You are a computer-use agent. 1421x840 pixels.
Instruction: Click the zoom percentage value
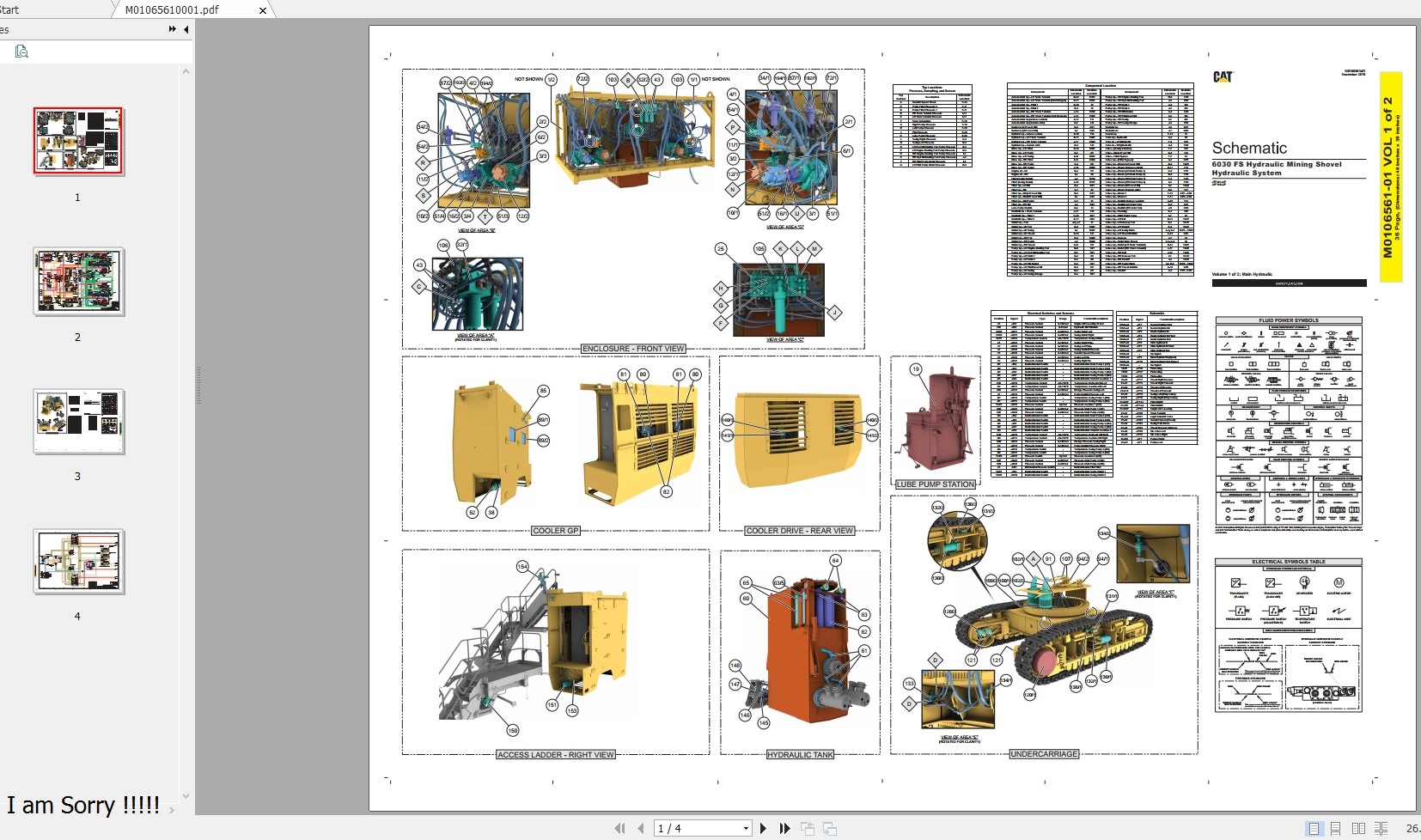[x=1412, y=828]
